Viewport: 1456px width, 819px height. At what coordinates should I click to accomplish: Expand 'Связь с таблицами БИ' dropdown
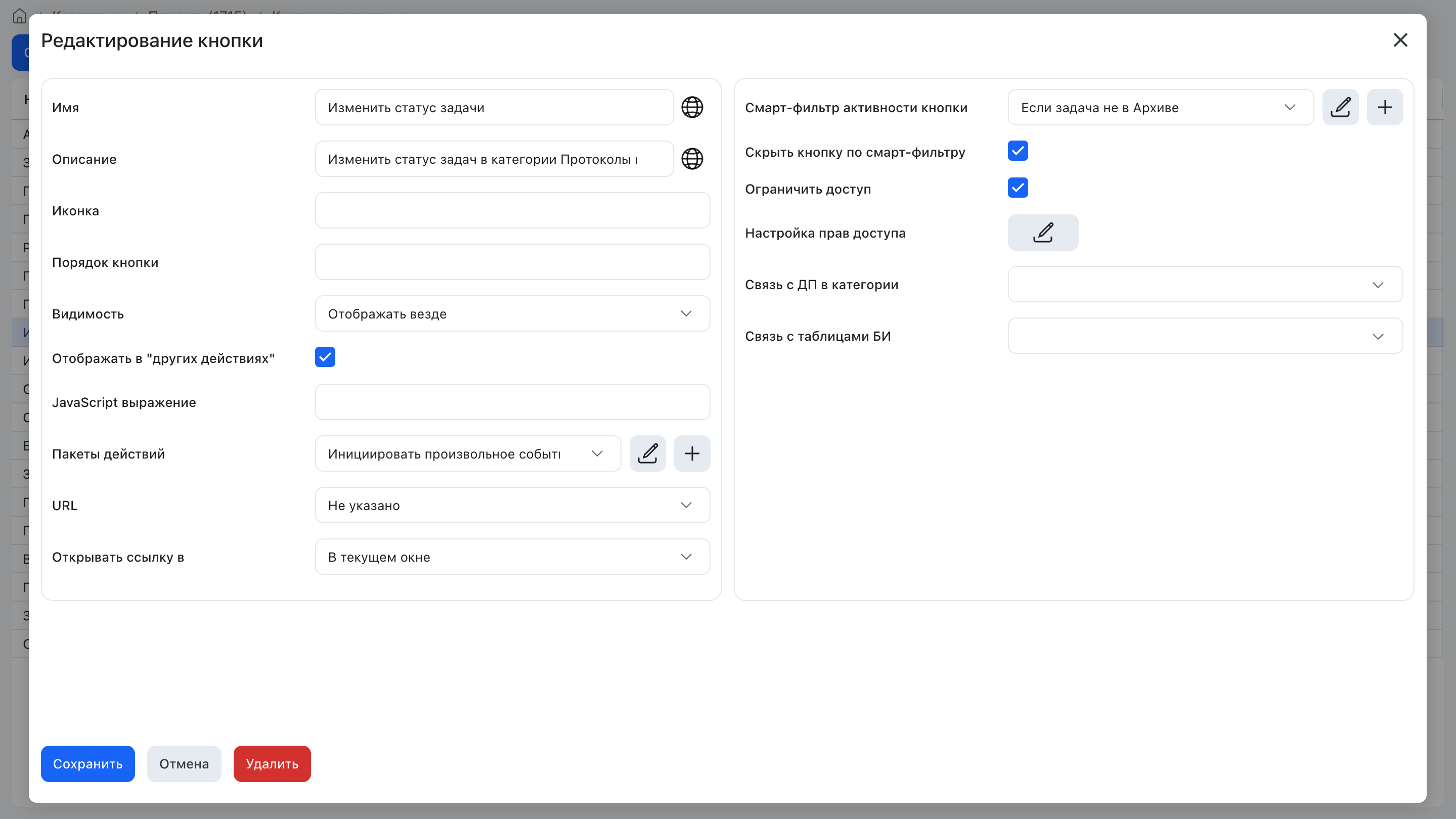click(1205, 336)
